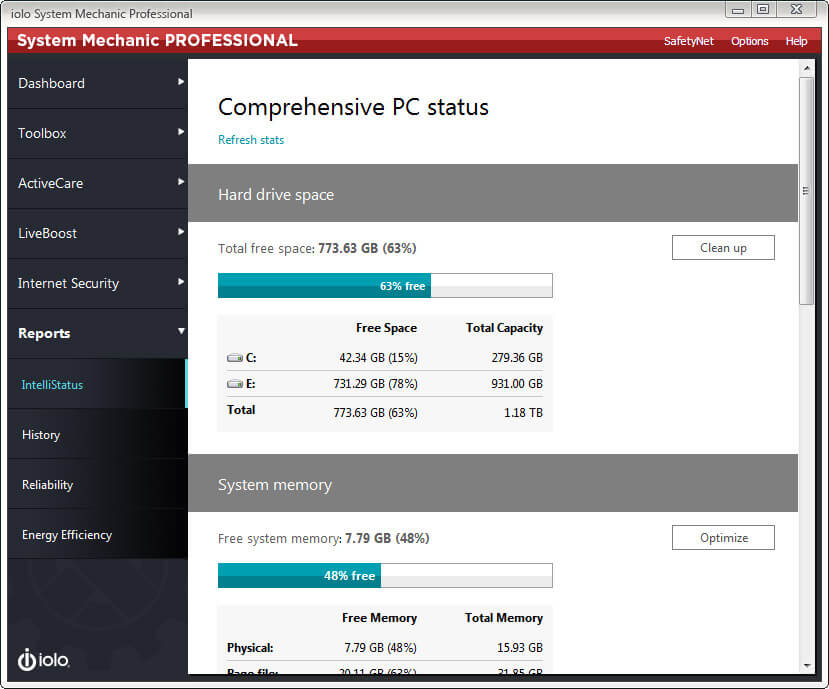Collapse the Reports section arrow
Viewport: 829px width, 689px height.
pyautogui.click(x=181, y=332)
